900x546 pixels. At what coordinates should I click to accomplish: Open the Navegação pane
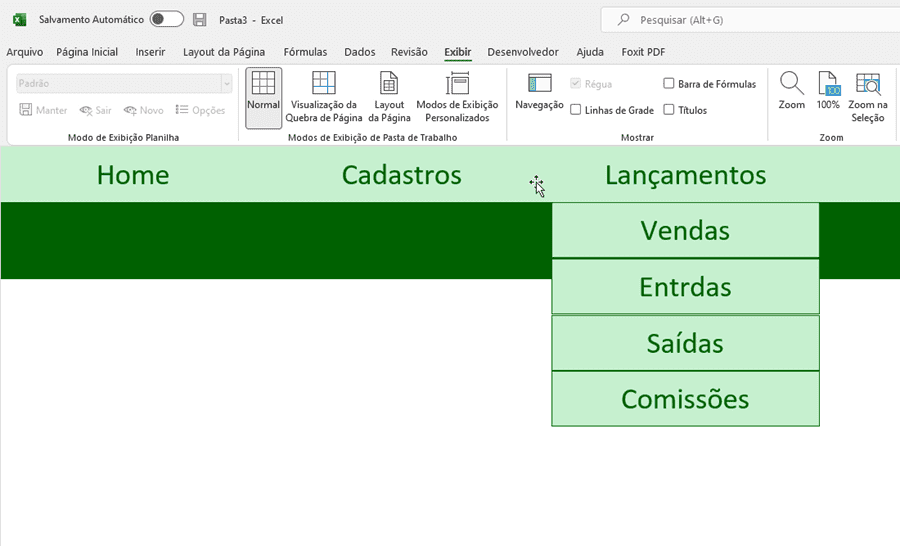pyautogui.click(x=539, y=92)
